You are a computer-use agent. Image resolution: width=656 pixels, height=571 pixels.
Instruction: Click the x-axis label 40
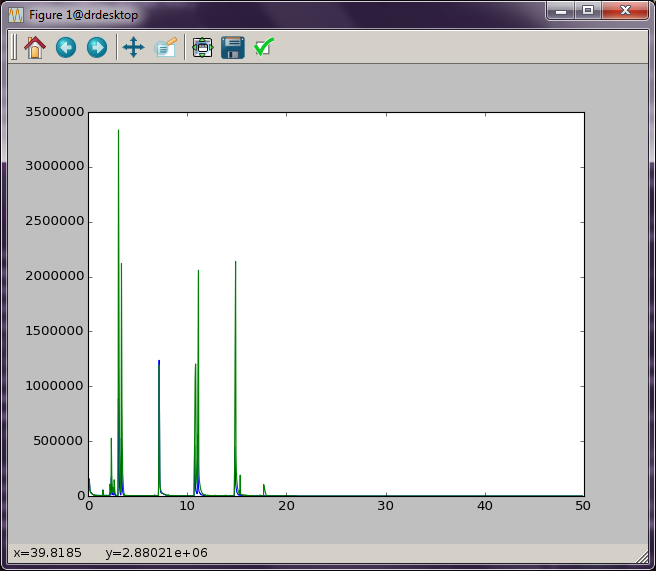click(484, 506)
